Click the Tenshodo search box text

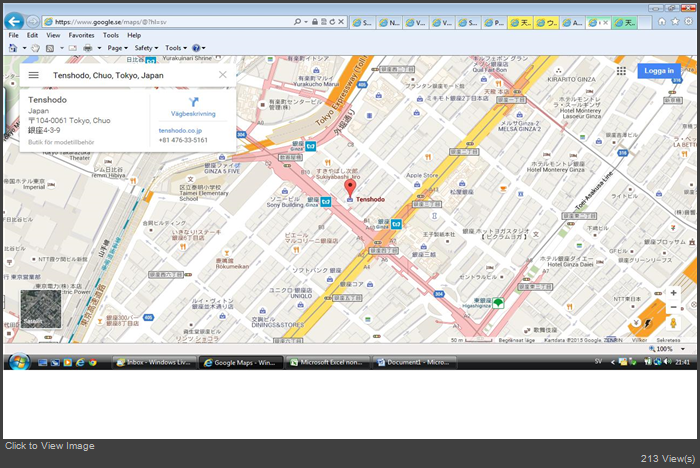(108, 75)
